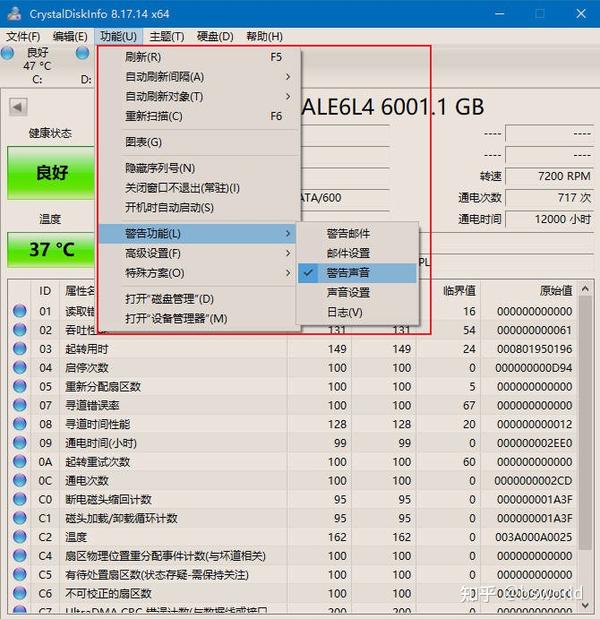The width and height of the screenshot is (600, 619).
Task: Click the blue status orb for ID 05
Action: point(20,386)
